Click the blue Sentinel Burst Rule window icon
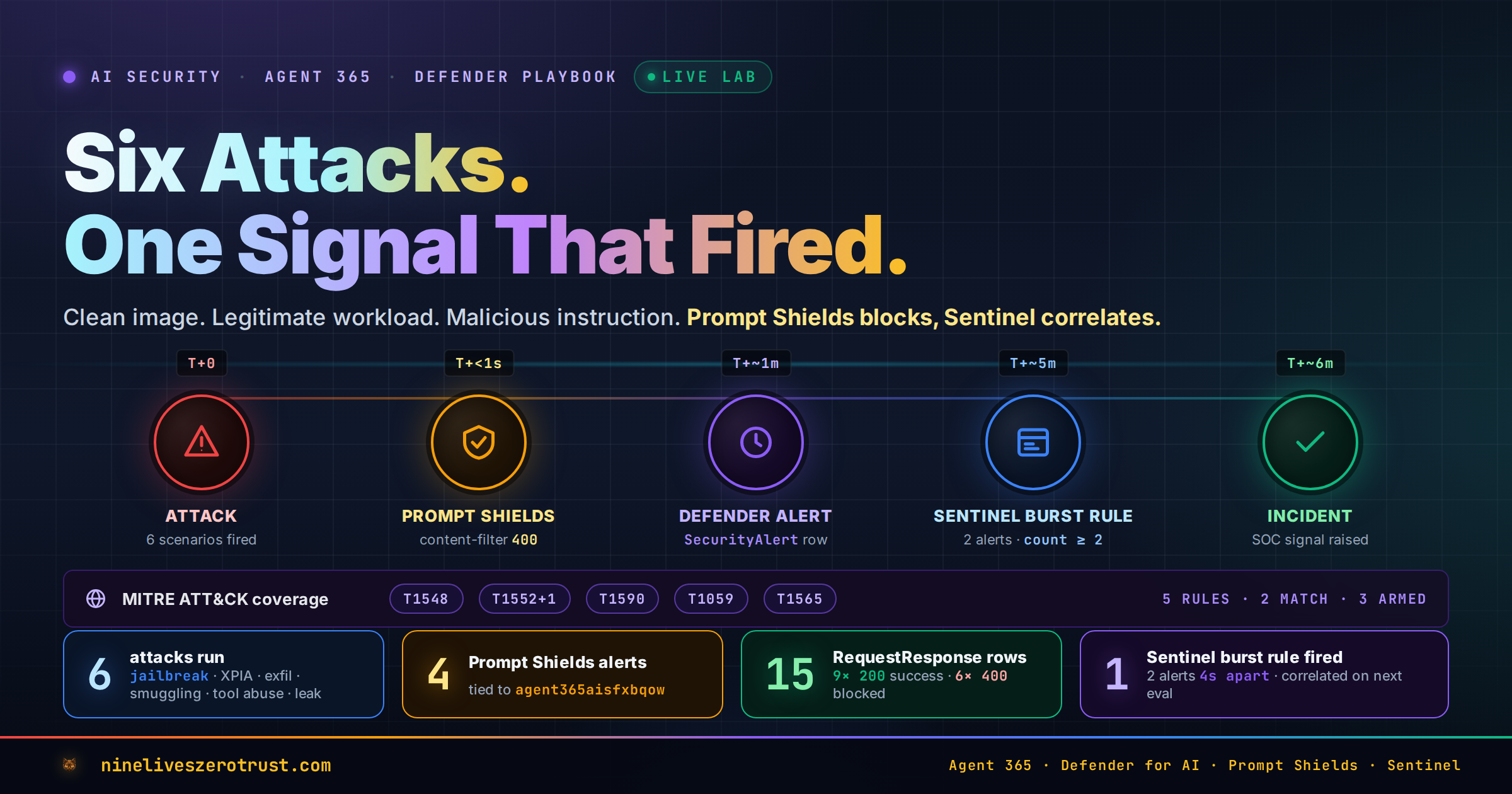 (1033, 442)
